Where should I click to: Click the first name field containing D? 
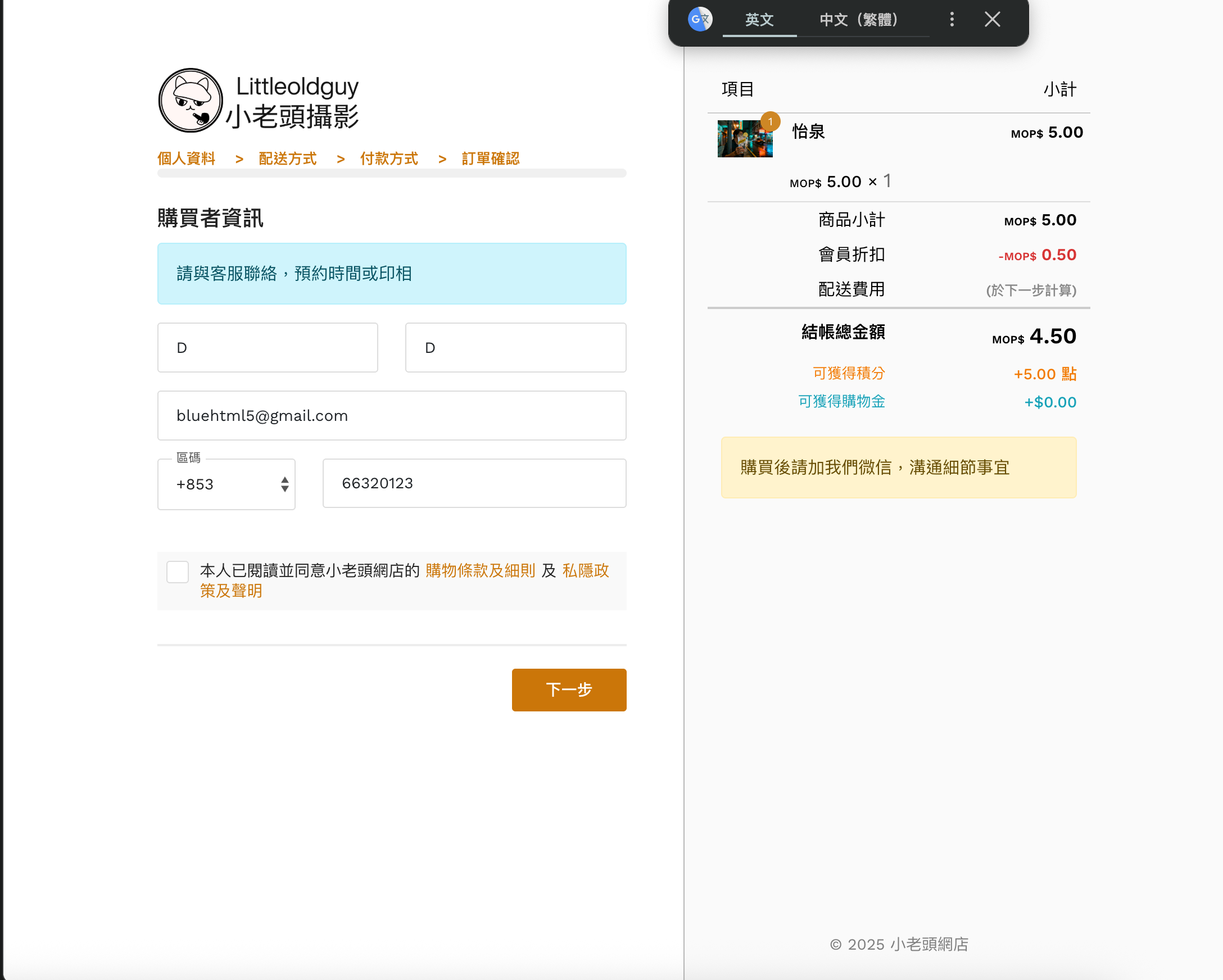[x=268, y=348]
